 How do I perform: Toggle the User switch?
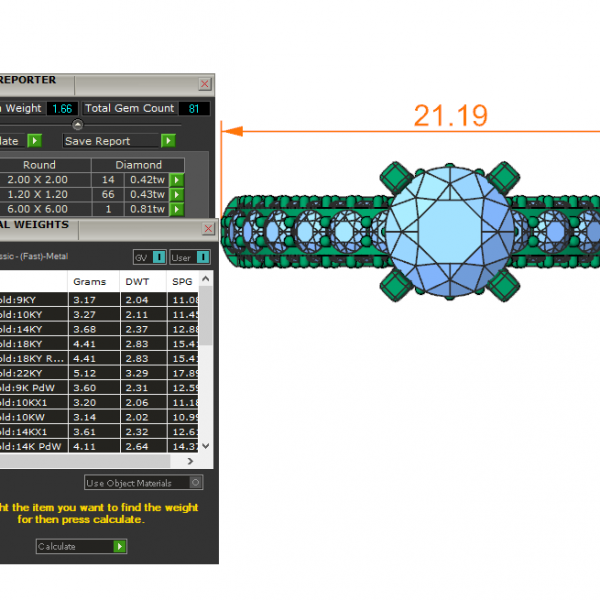click(x=203, y=258)
